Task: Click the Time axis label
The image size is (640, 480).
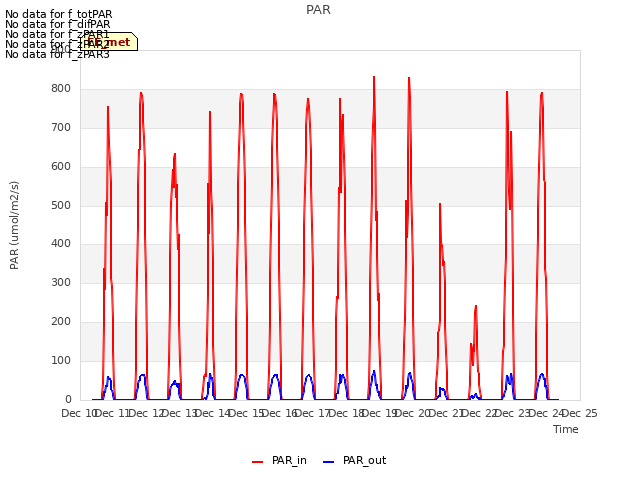Action: click(x=566, y=429)
